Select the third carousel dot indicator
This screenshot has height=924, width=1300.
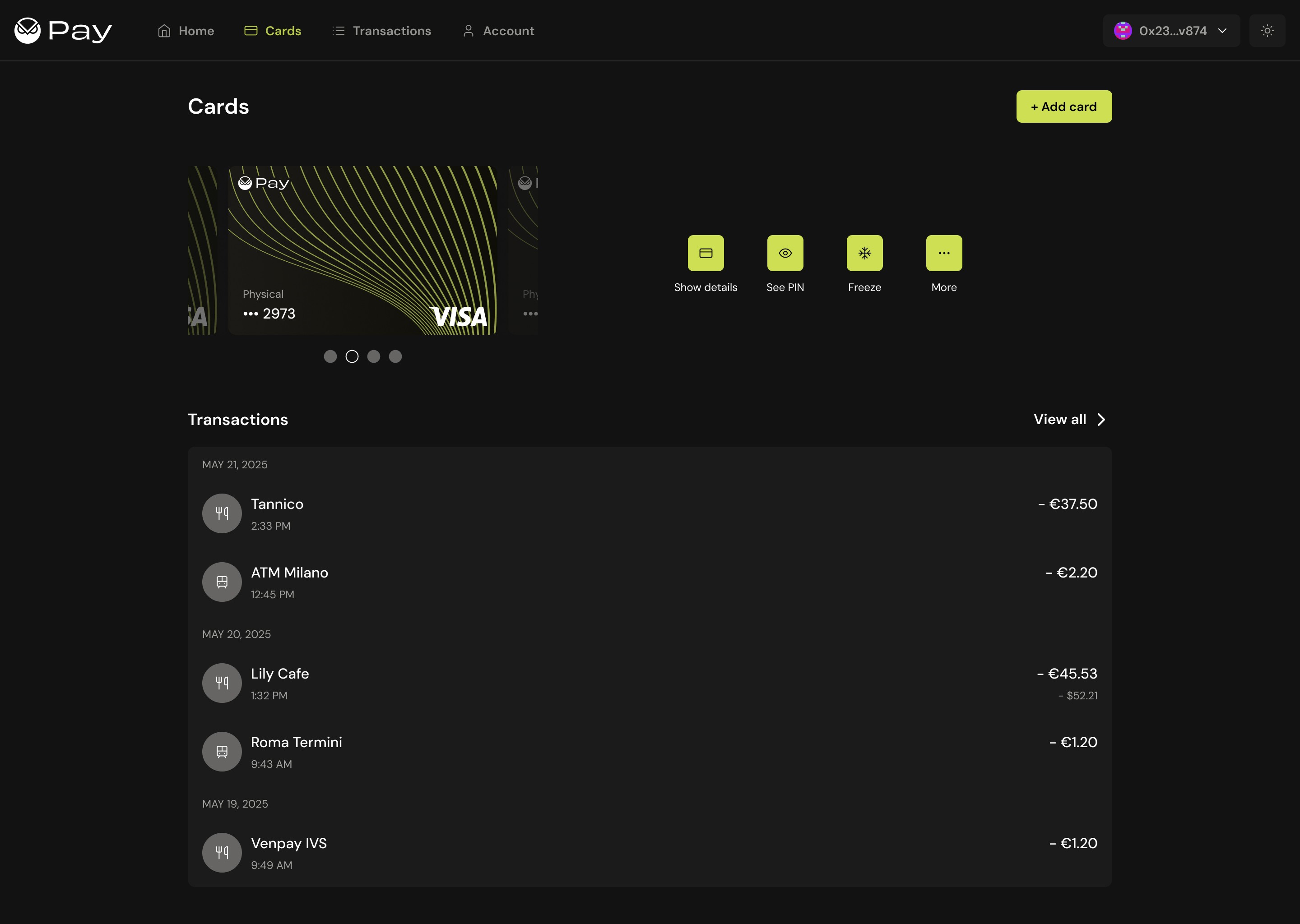click(373, 356)
